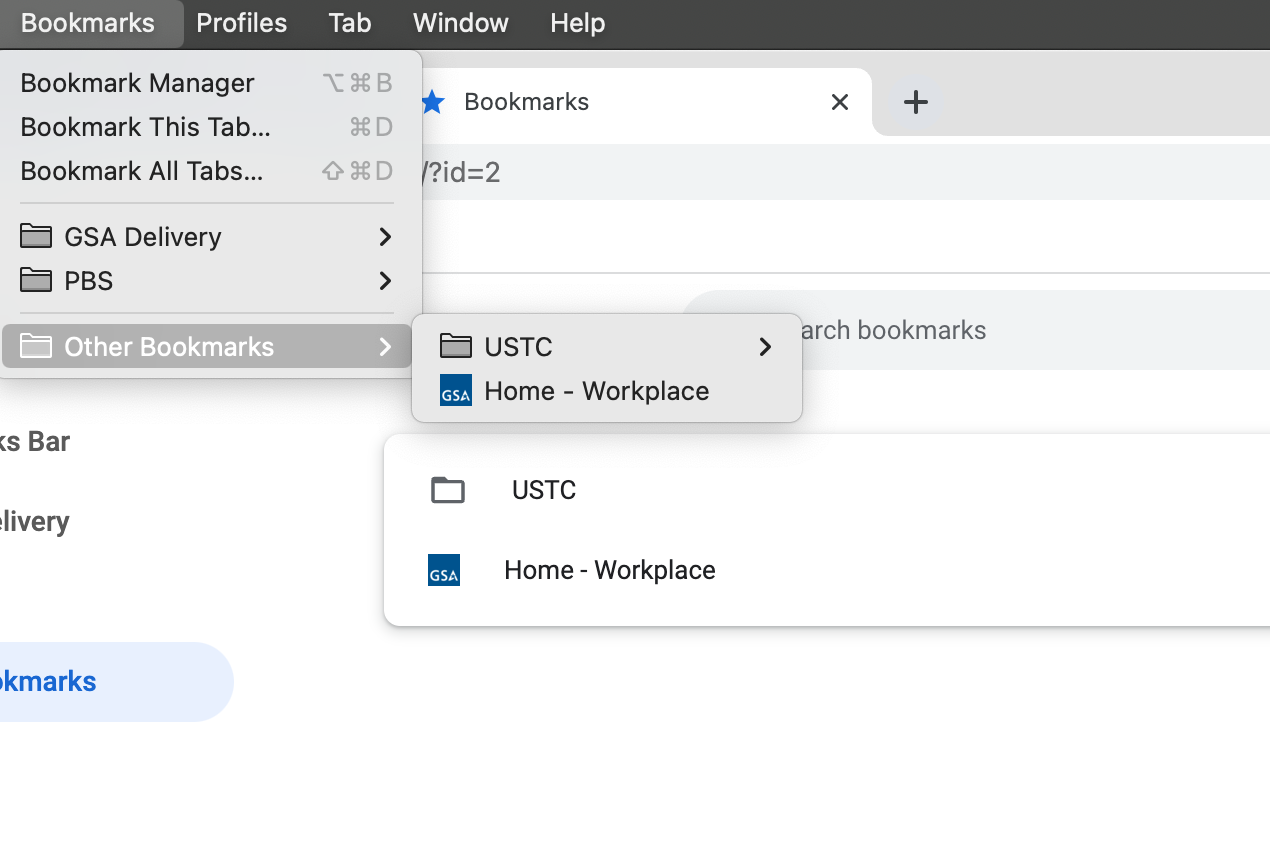Expand the PBS folder arrow
This screenshot has height=864, width=1270.
(385, 281)
